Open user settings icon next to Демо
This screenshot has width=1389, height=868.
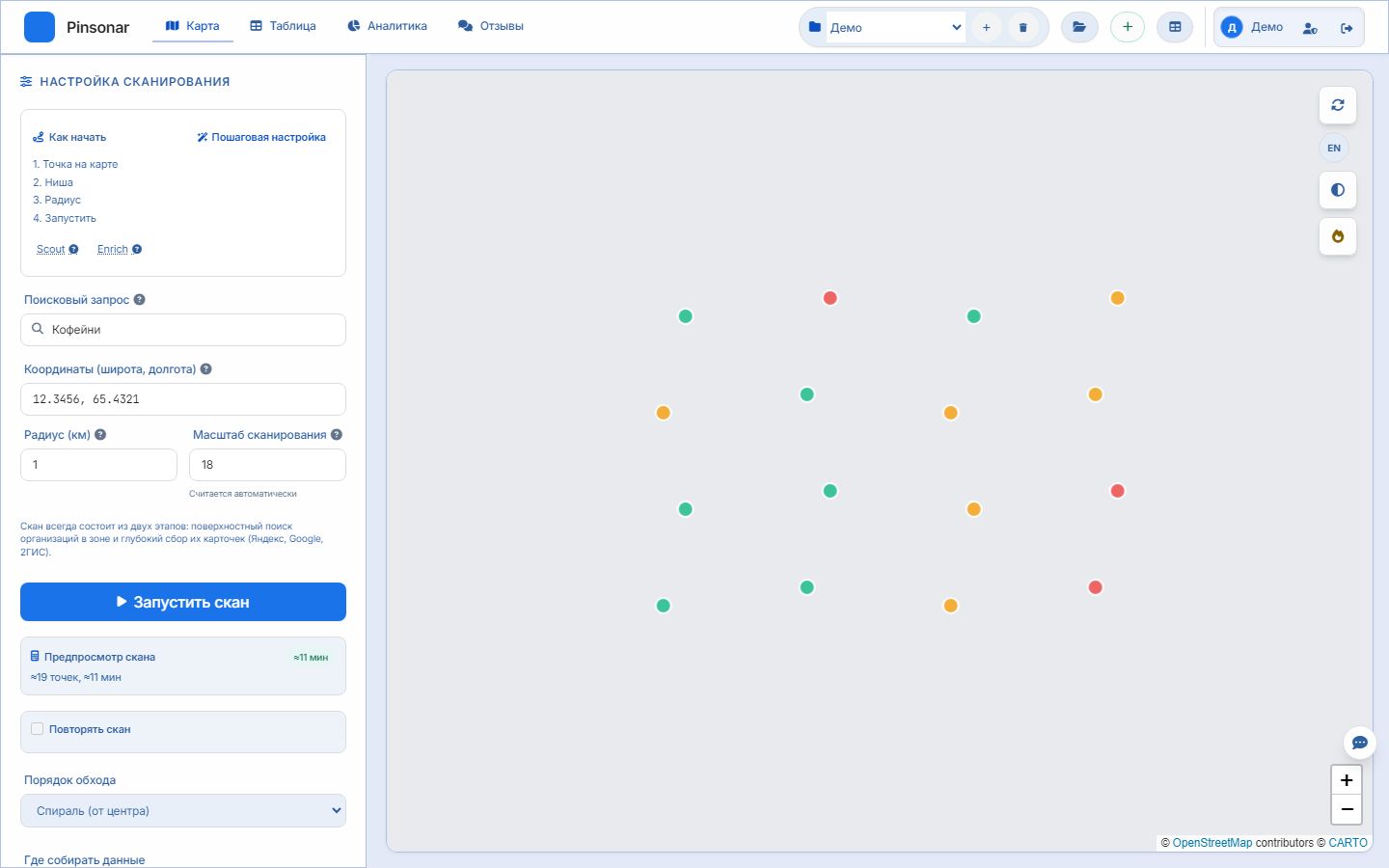pos(1310,28)
